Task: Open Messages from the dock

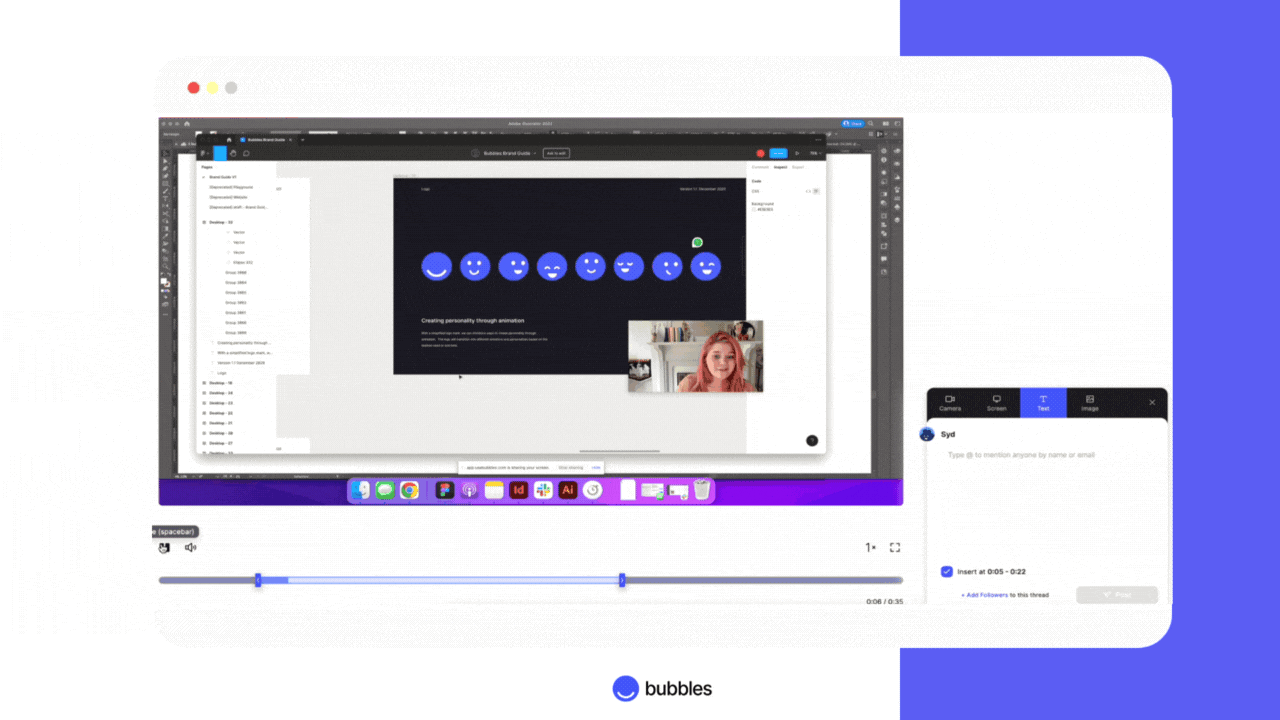Action: 385,490
